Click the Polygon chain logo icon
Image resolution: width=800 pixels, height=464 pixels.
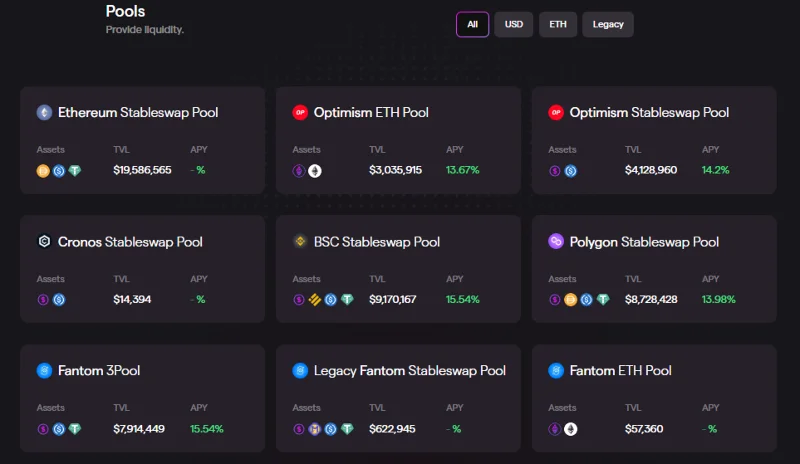tap(556, 240)
